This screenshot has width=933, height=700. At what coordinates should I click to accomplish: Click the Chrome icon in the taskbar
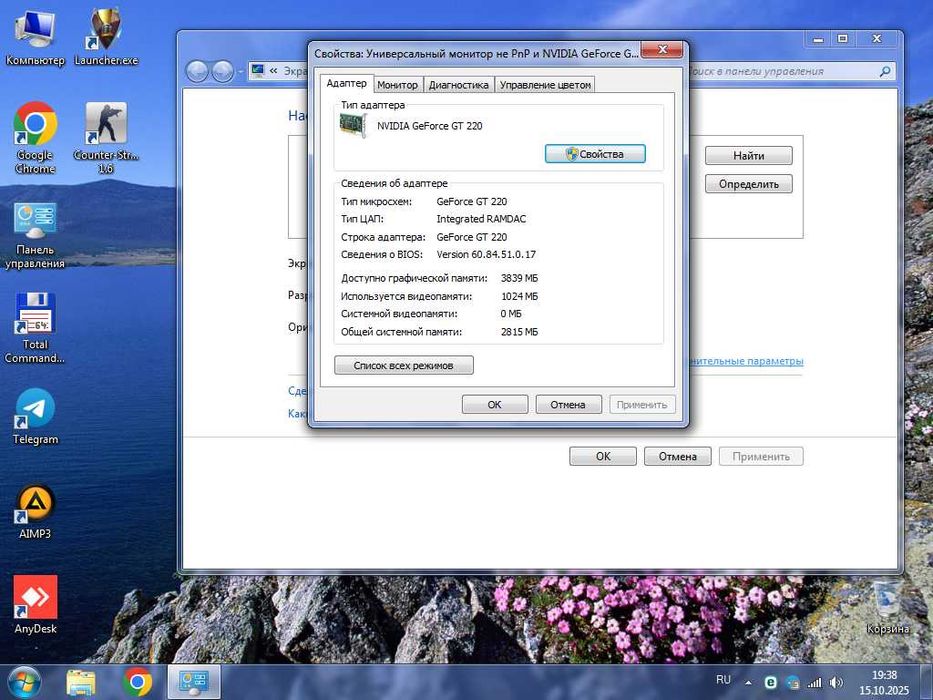(137, 683)
